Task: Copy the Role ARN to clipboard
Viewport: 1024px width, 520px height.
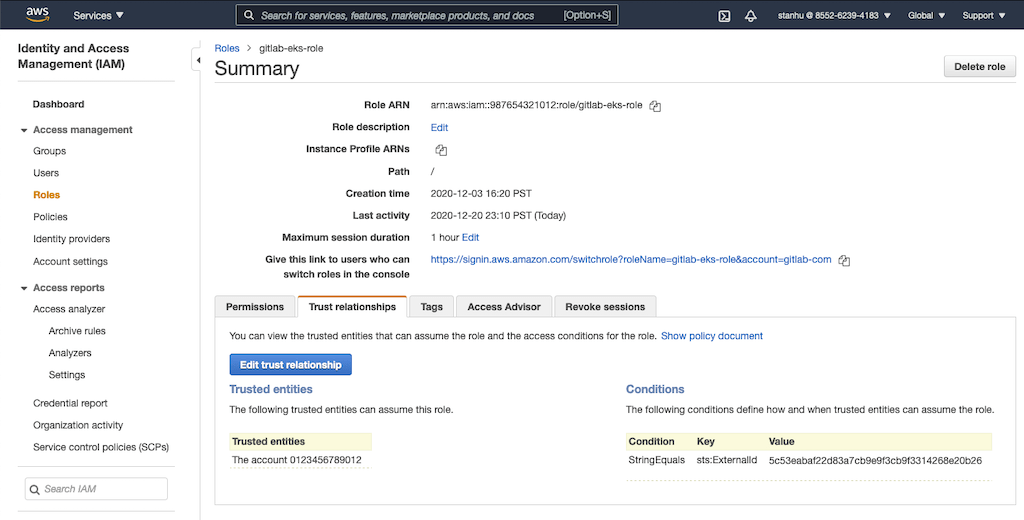Action: 655,106
